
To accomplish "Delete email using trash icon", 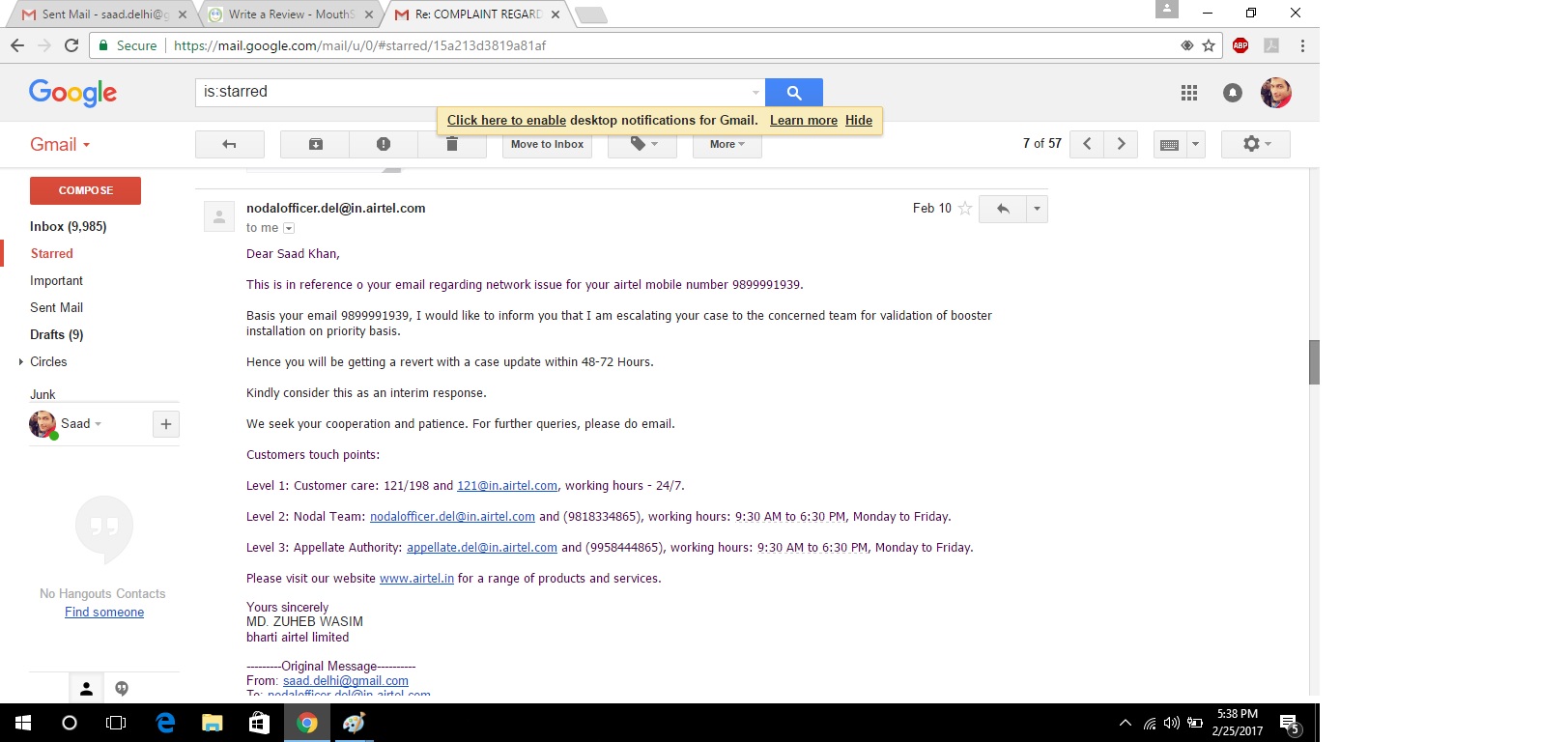I will tap(451, 144).
